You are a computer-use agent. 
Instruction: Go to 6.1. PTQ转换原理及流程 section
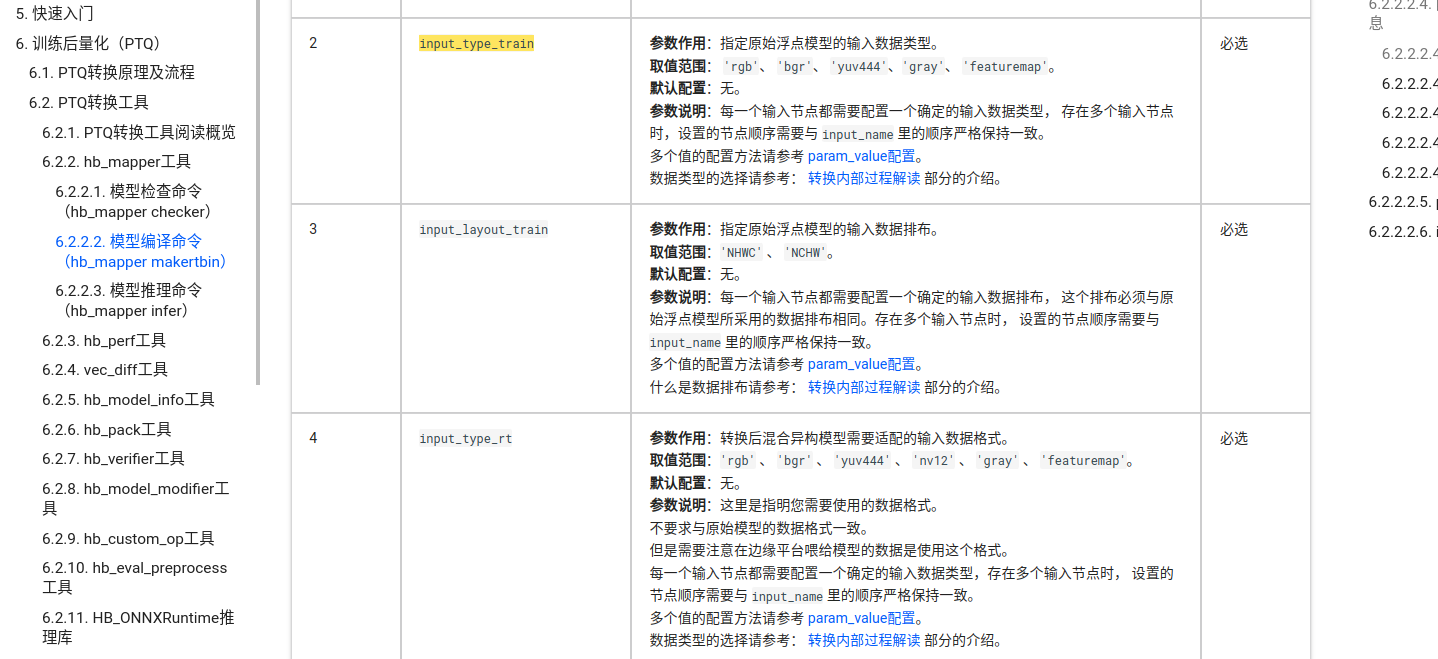pos(112,73)
